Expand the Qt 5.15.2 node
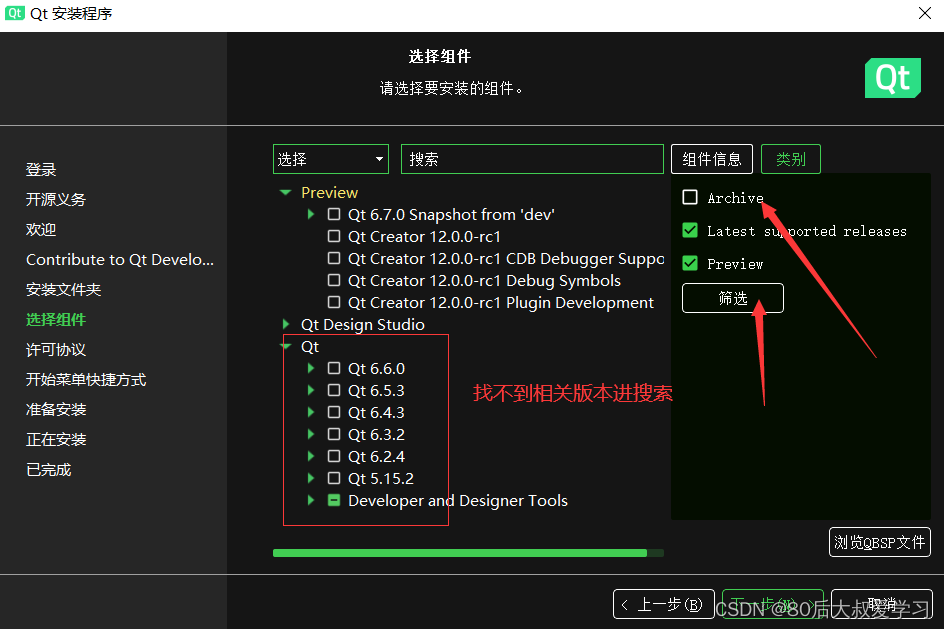This screenshot has width=944, height=629. coord(311,478)
